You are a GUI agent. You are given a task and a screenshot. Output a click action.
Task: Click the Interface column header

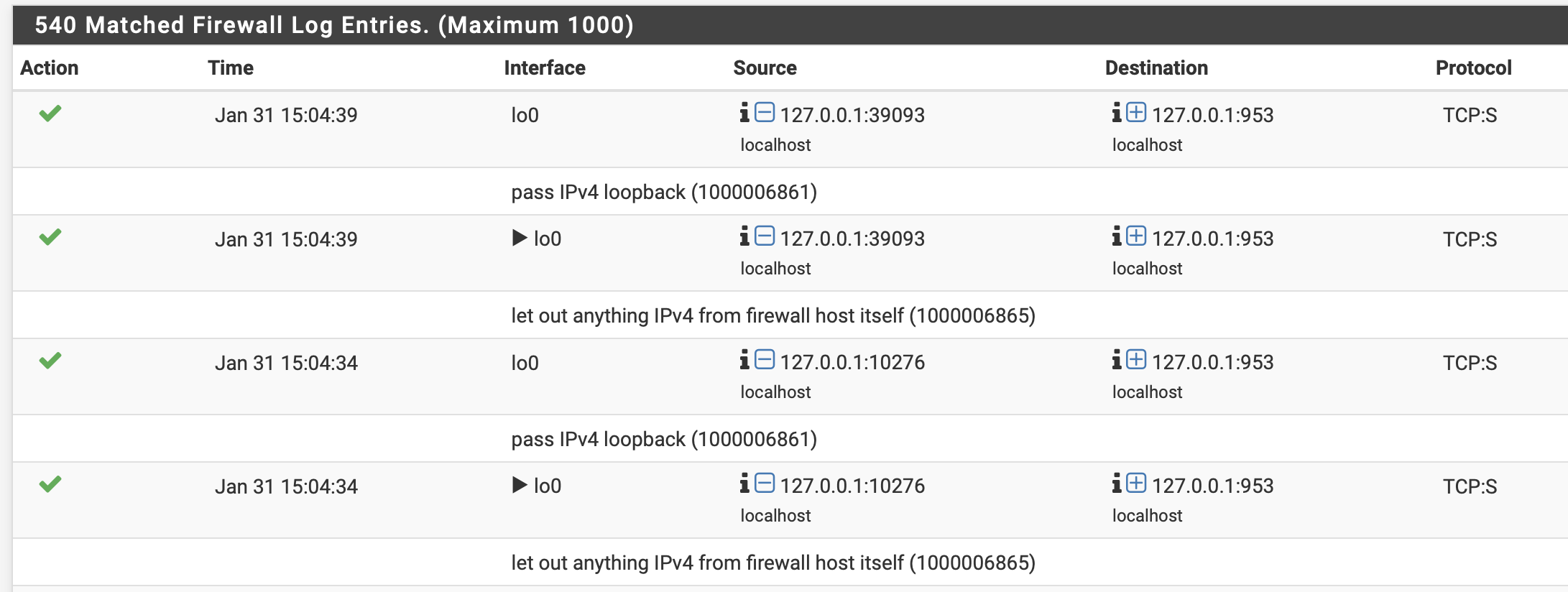coord(545,68)
